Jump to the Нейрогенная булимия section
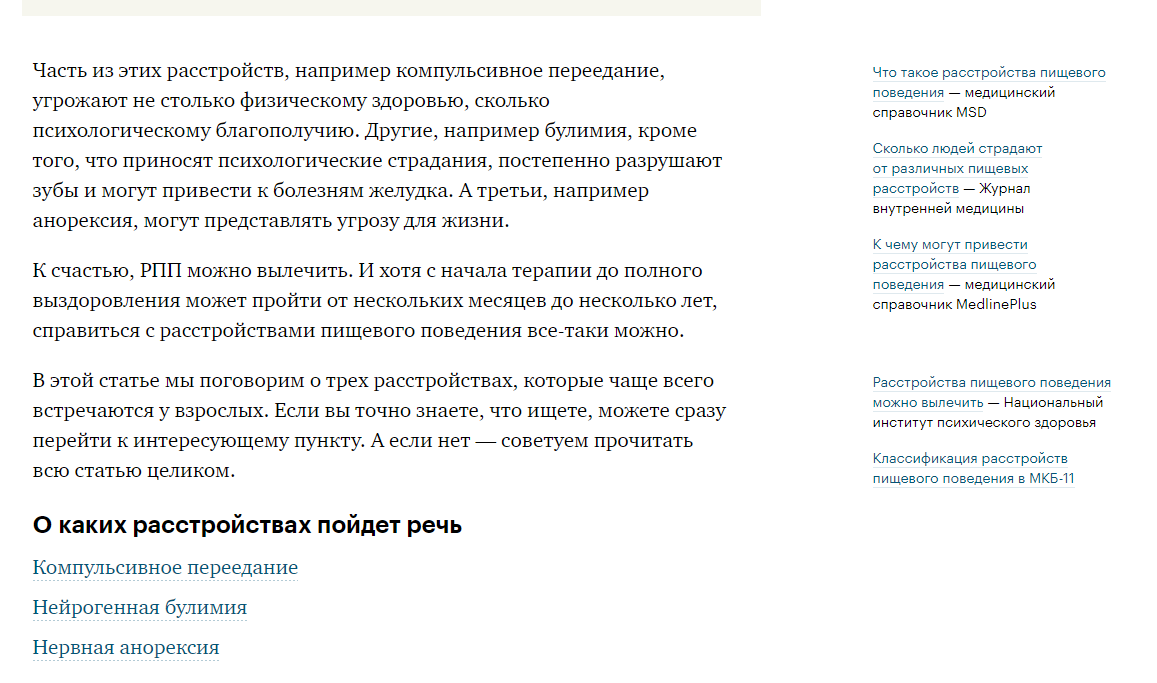Viewport: 1157px width, 683px height. coord(139,607)
